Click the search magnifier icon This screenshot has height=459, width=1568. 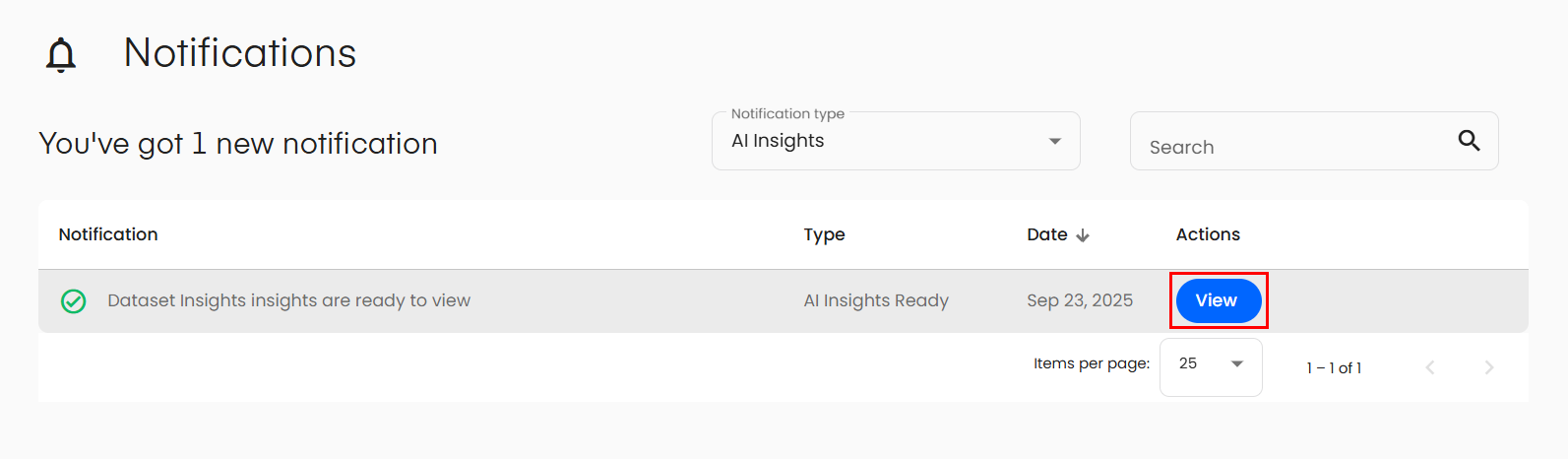tap(1469, 141)
